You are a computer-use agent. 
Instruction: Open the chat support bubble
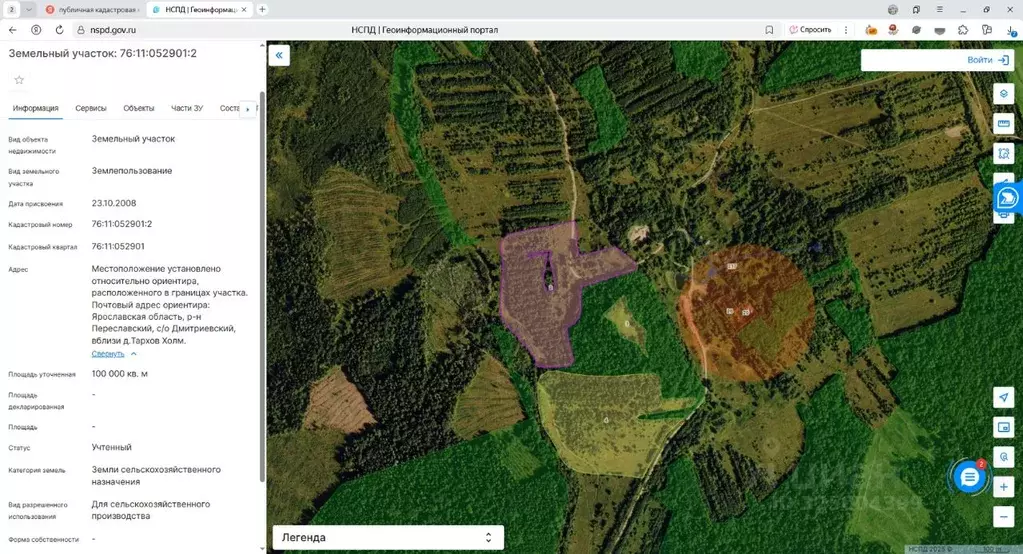pyautogui.click(x=968, y=478)
